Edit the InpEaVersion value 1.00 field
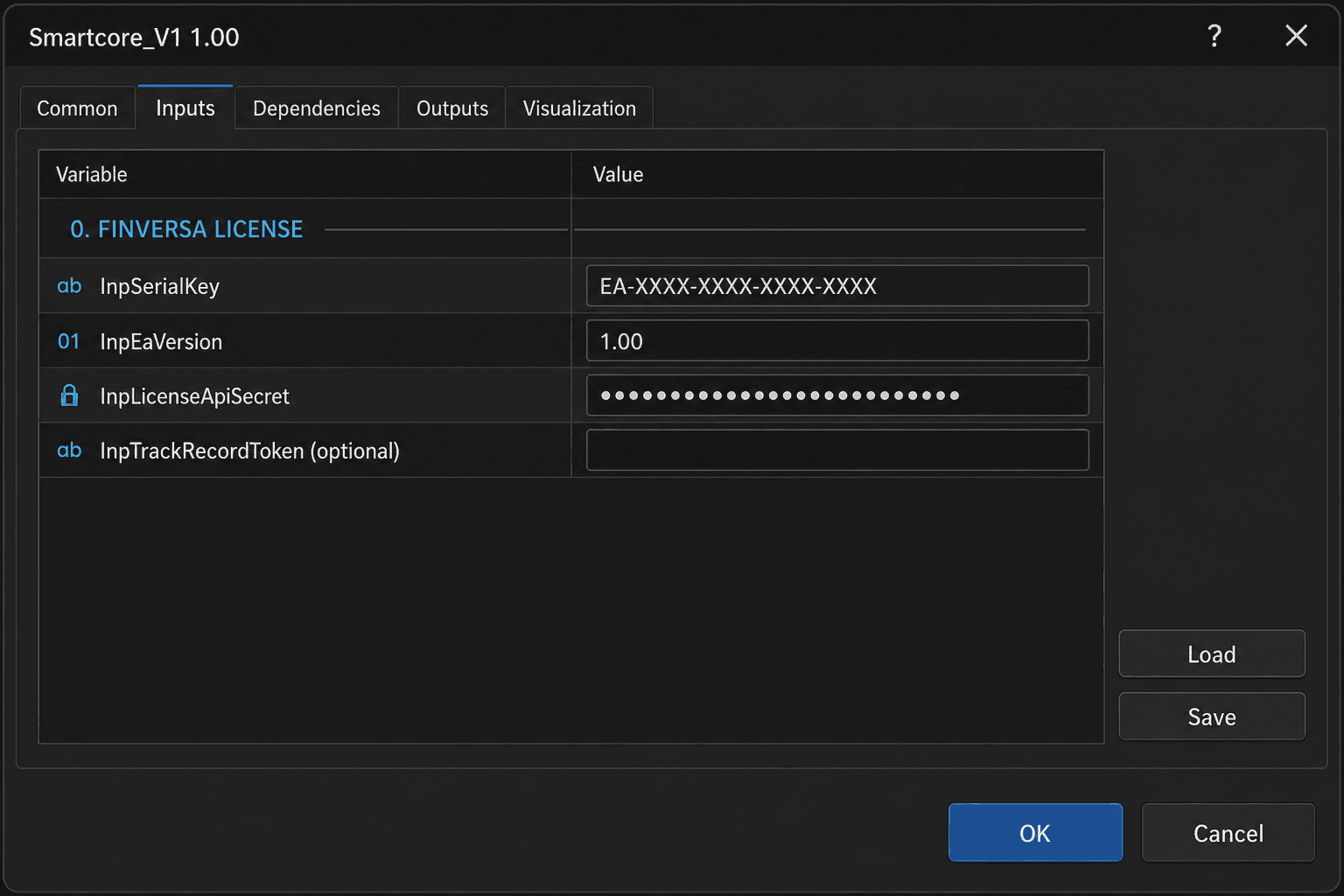This screenshot has height=896, width=1344. (x=837, y=340)
